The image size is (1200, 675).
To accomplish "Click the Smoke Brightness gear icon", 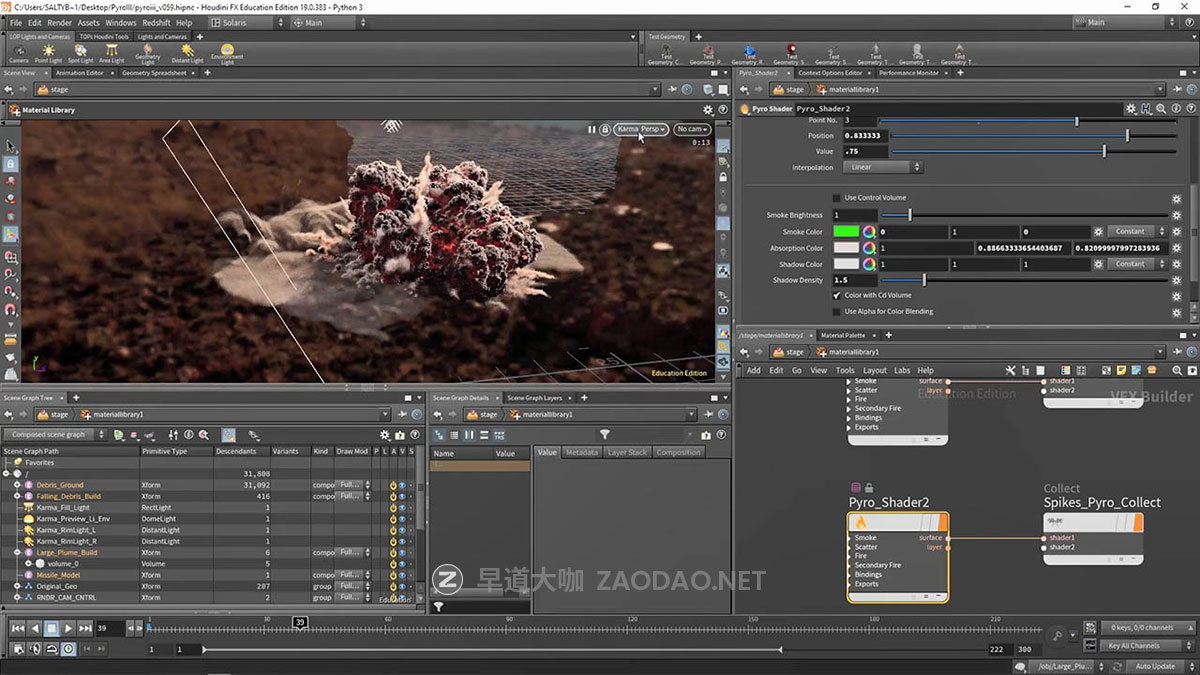I will [x=1177, y=215].
